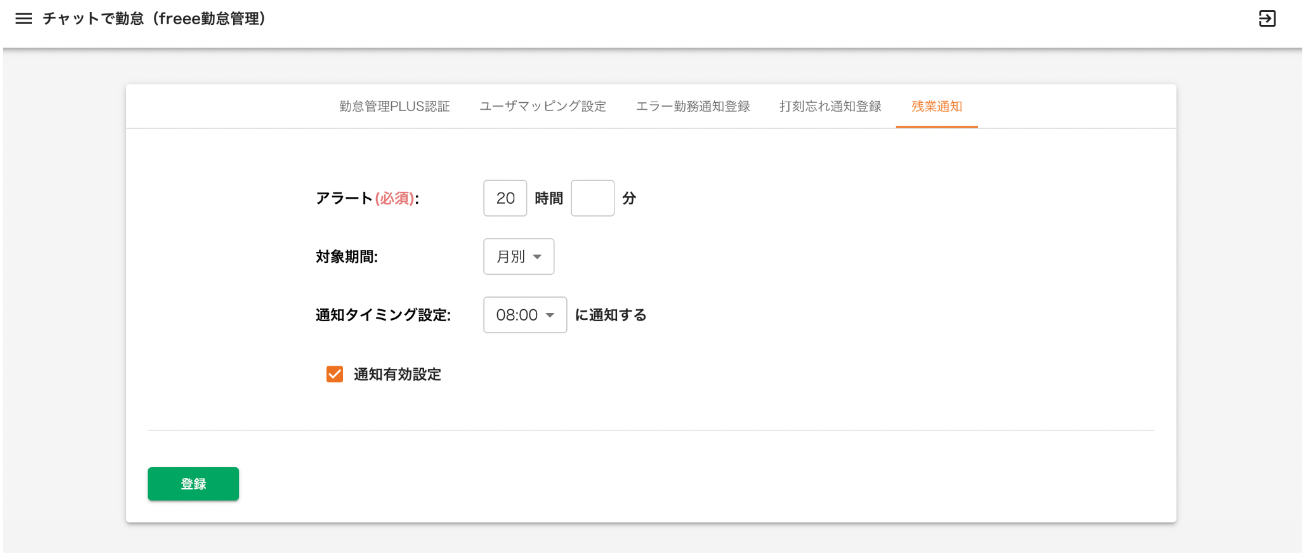Go to the エラー勤務通知登録 tab
The height and width of the screenshot is (559, 1307).
tap(693, 106)
